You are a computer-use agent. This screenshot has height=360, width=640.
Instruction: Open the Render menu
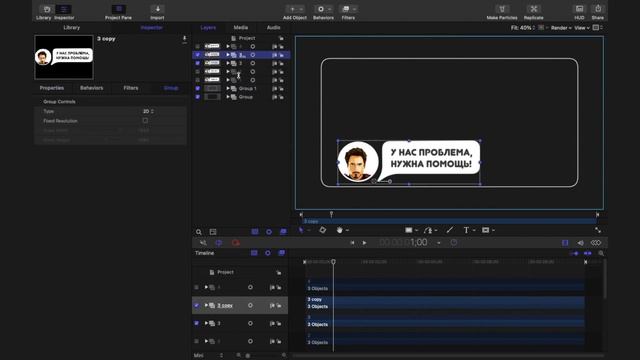[561, 28]
